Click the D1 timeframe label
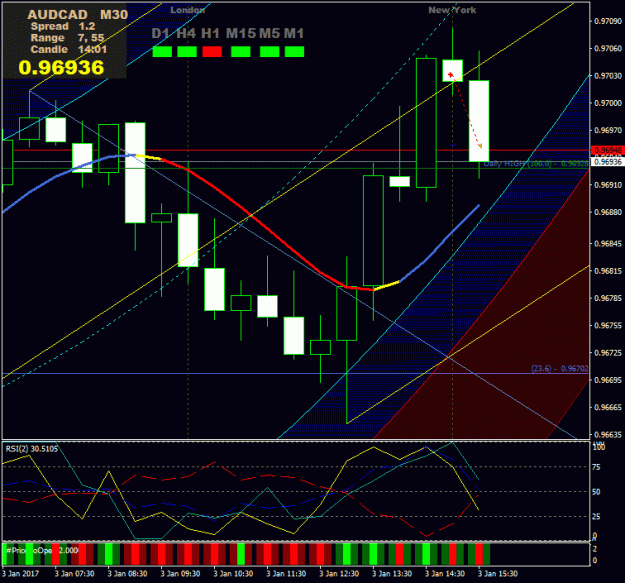This screenshot has height=583, width=625. coord(161,33)
